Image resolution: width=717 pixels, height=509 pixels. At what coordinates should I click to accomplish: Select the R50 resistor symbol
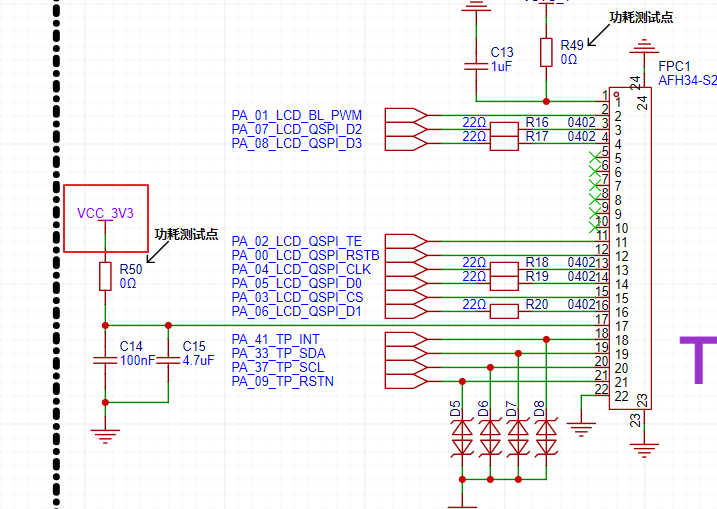pyautogui.click(x=105, y=277)
